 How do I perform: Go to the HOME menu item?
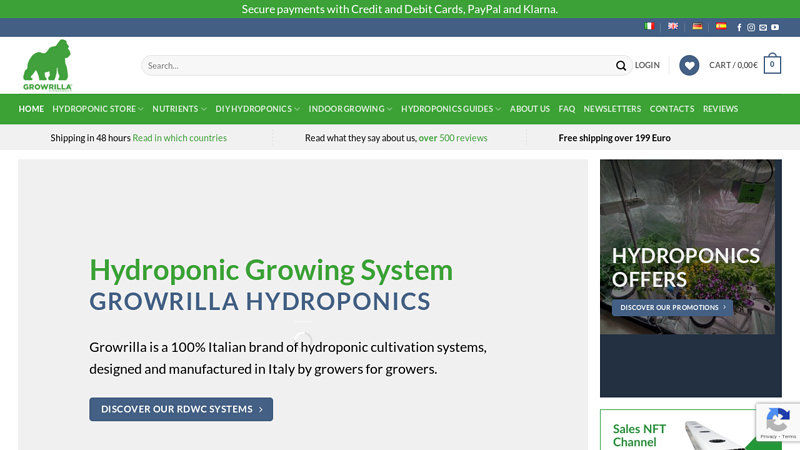click(x=31, y=109)
